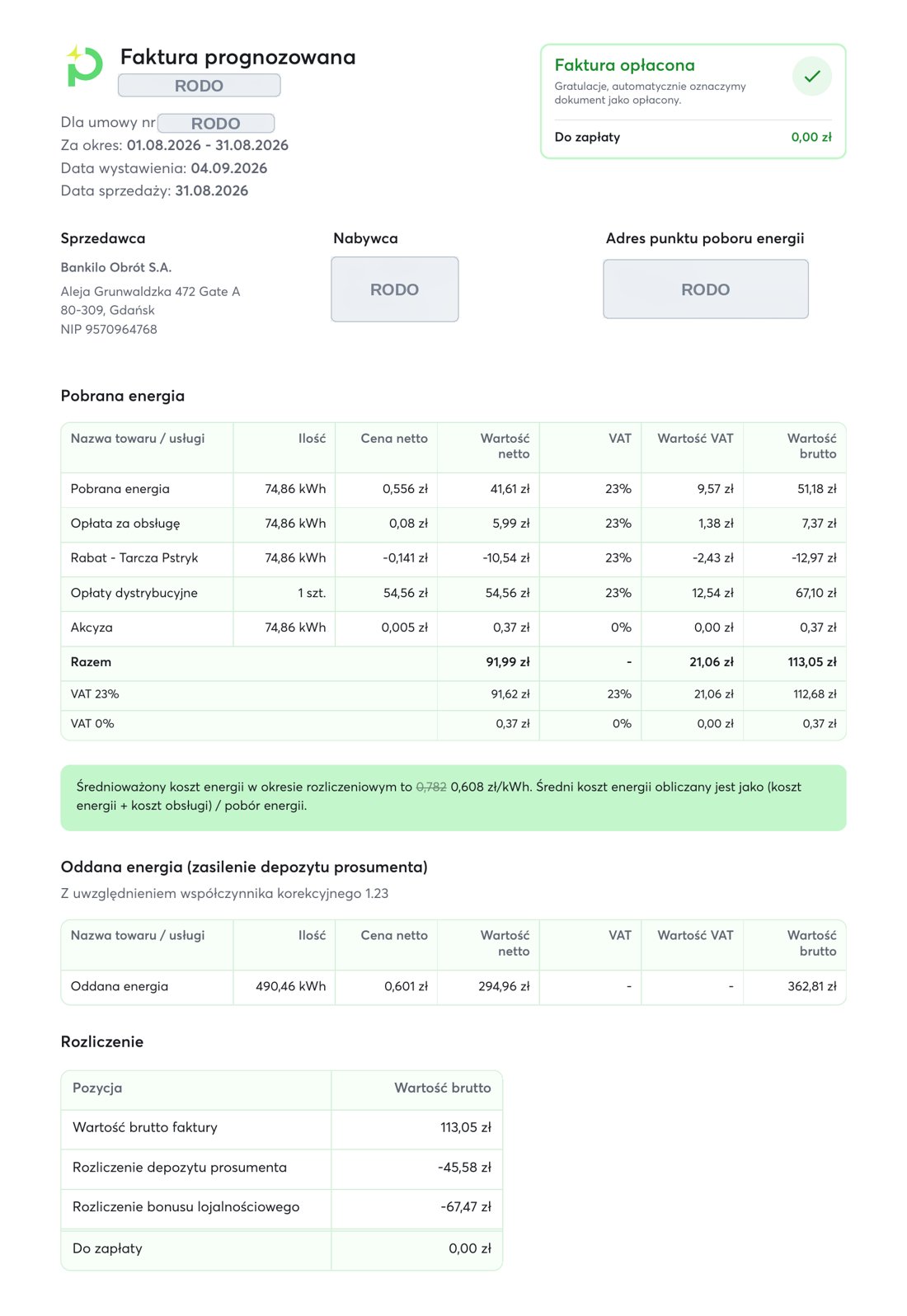Click the "VAT 0%" summary row label
The width and height of the screenshot is (907, 1316).
pos(92,724)
